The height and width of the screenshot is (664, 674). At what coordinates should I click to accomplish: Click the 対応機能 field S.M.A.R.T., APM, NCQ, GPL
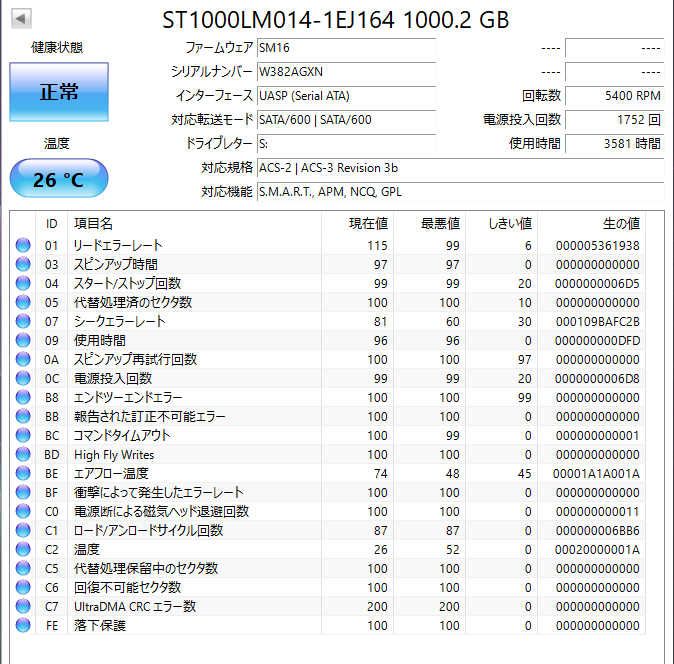tap(461, 192)
